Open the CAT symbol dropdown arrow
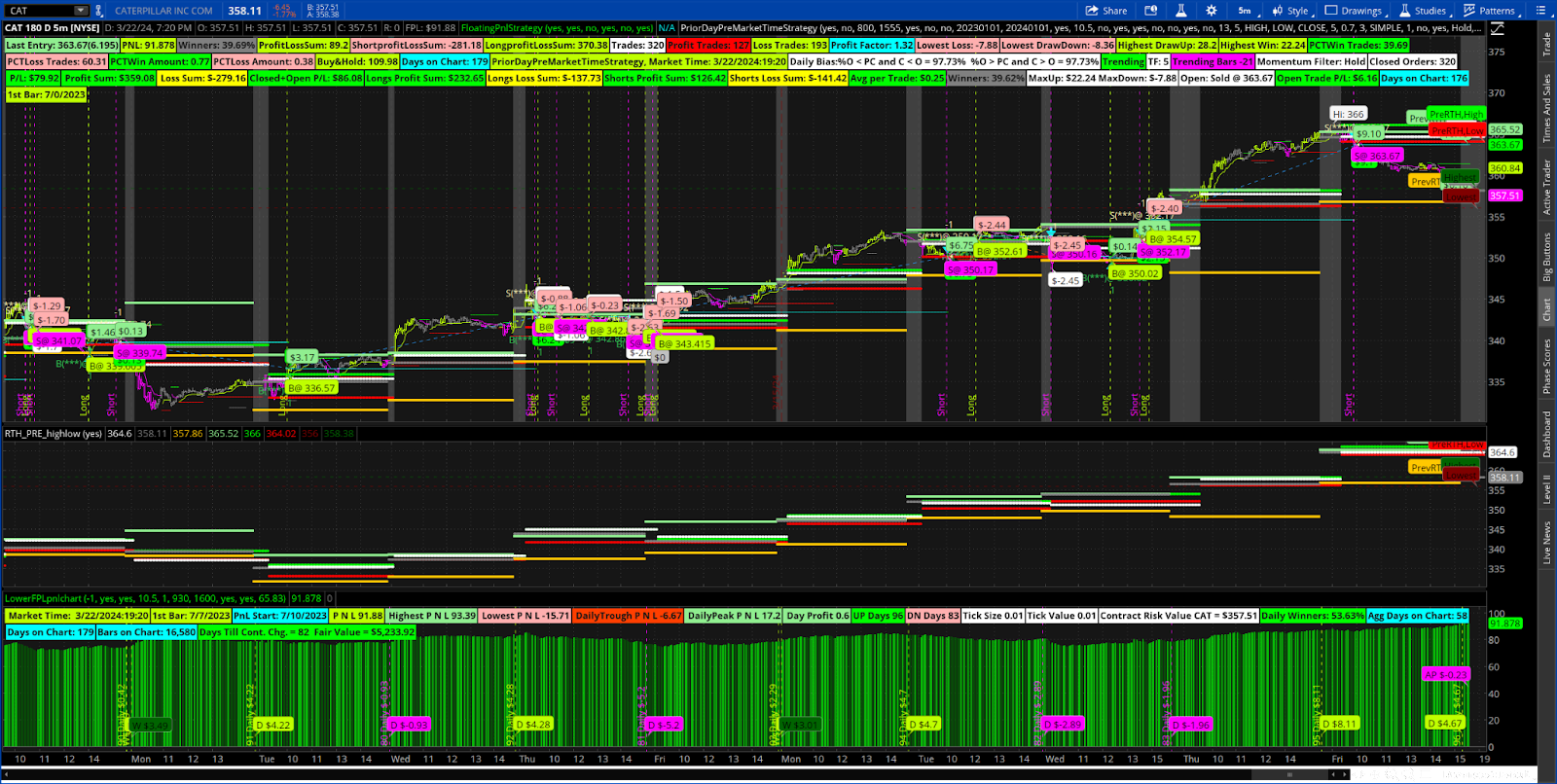The width and height of the screenshot is (1557, 784). [80, 11]
